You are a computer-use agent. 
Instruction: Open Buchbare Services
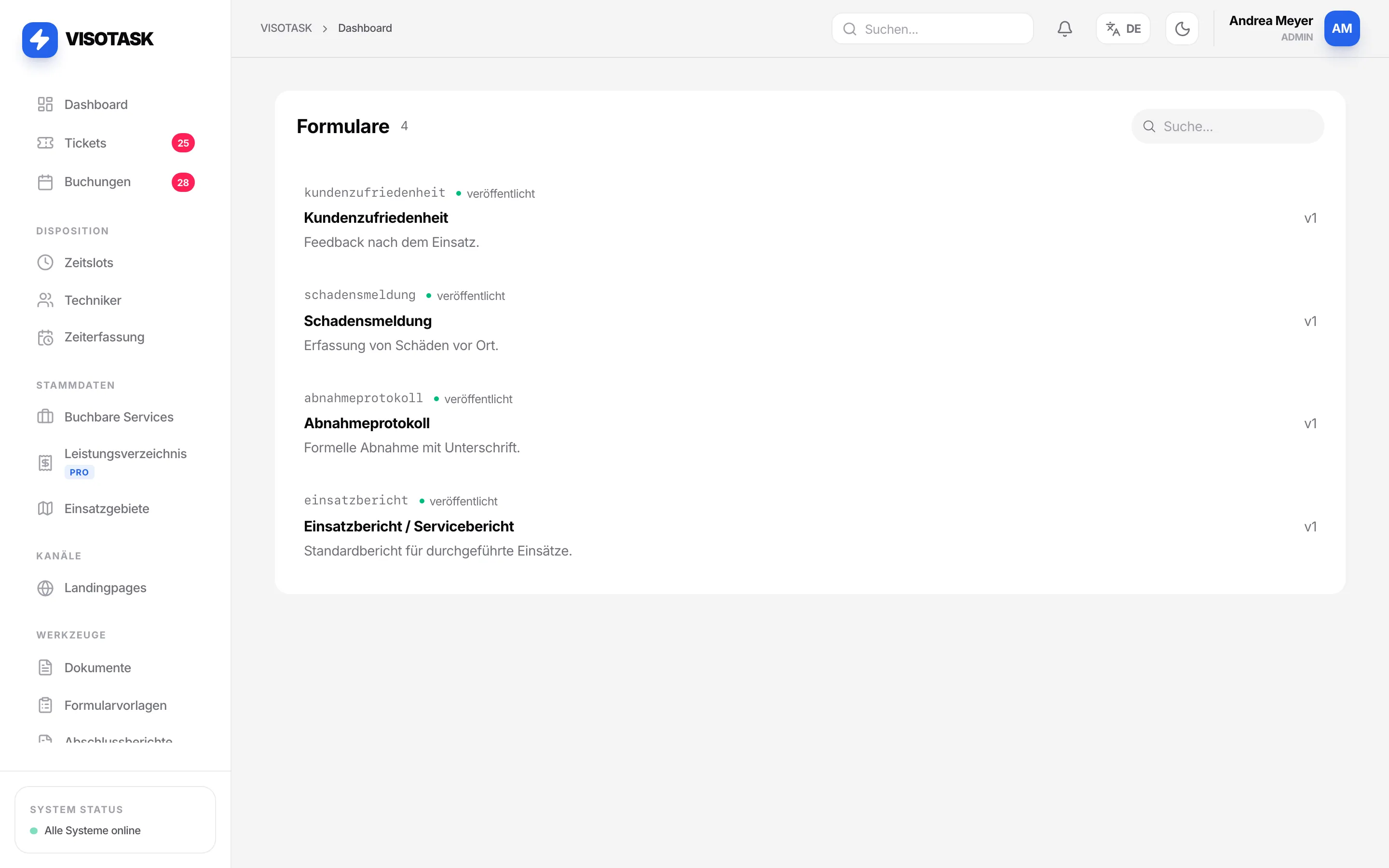(115, 417)
